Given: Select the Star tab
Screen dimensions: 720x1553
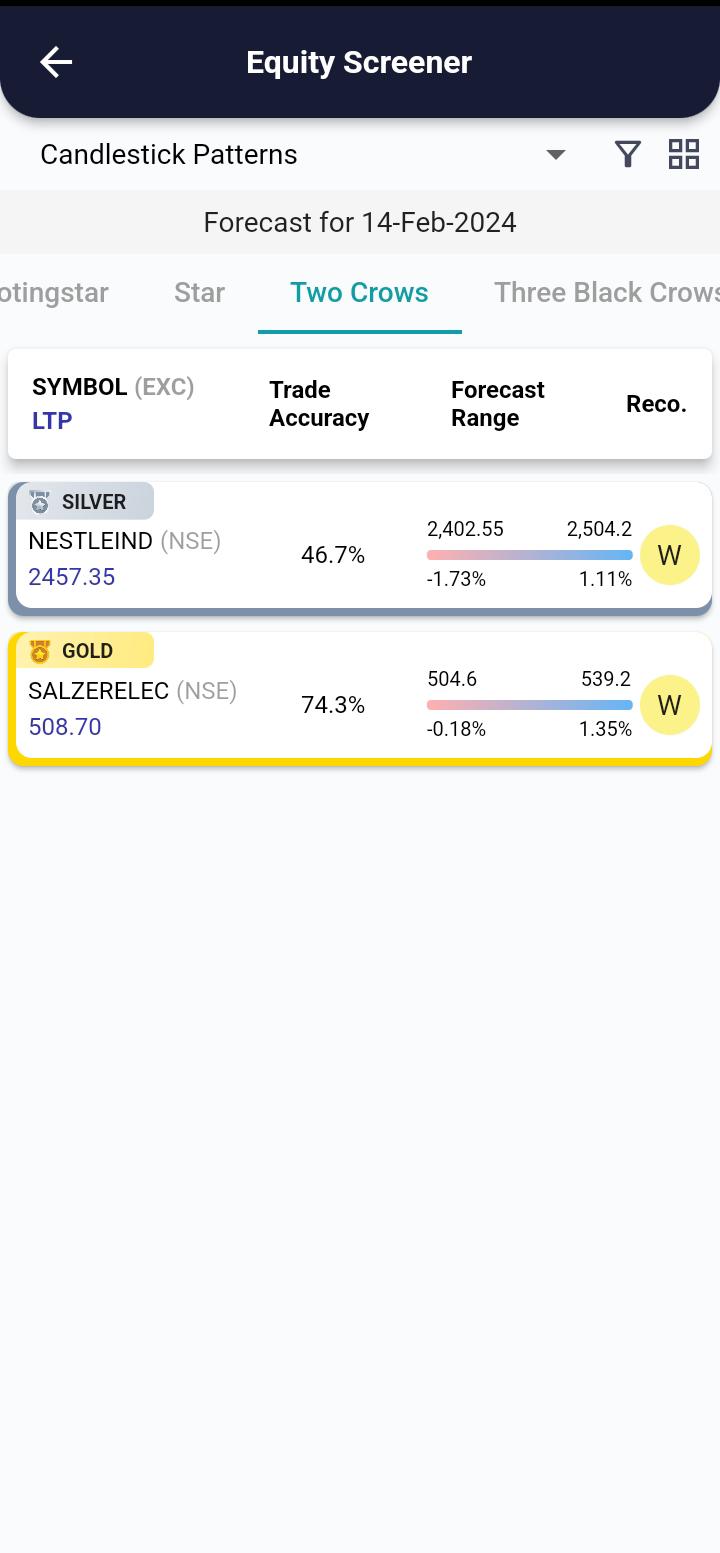Looking at the screenshot, I should click(199, 293).
